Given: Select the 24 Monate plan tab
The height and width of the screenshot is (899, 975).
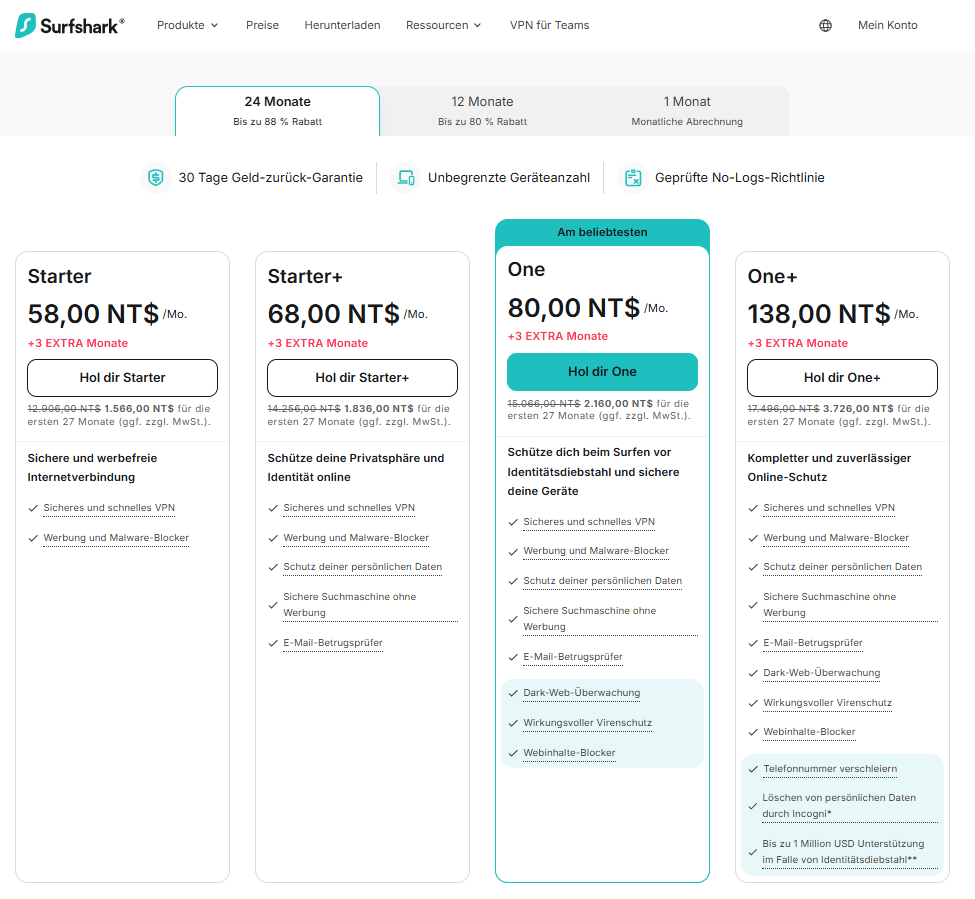Looking at the screenshot, I should 277,110.
